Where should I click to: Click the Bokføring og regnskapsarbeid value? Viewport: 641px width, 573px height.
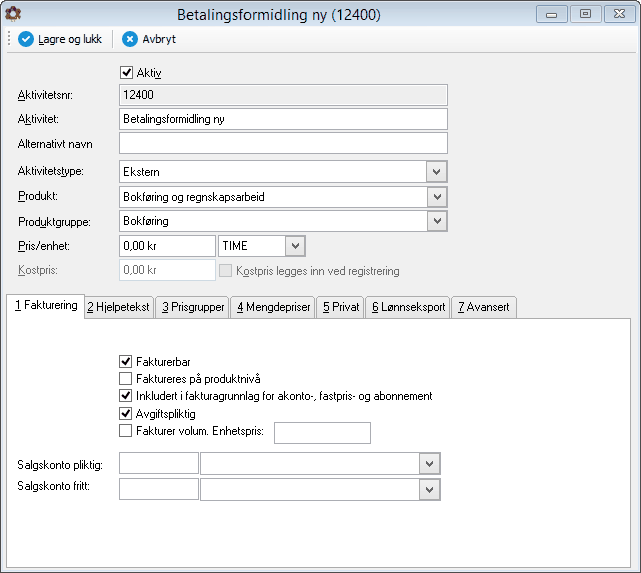click(x=194, y=197)
